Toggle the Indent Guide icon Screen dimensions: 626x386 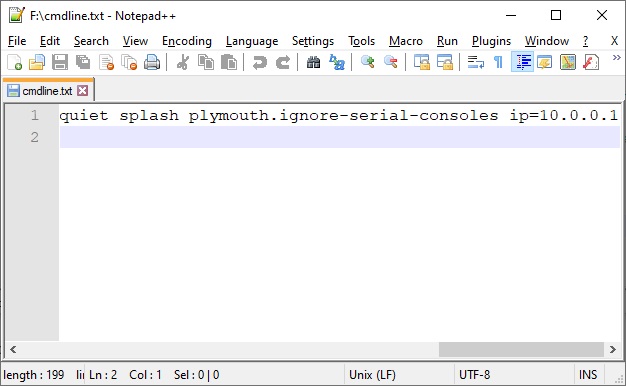[x=522, y=62]
